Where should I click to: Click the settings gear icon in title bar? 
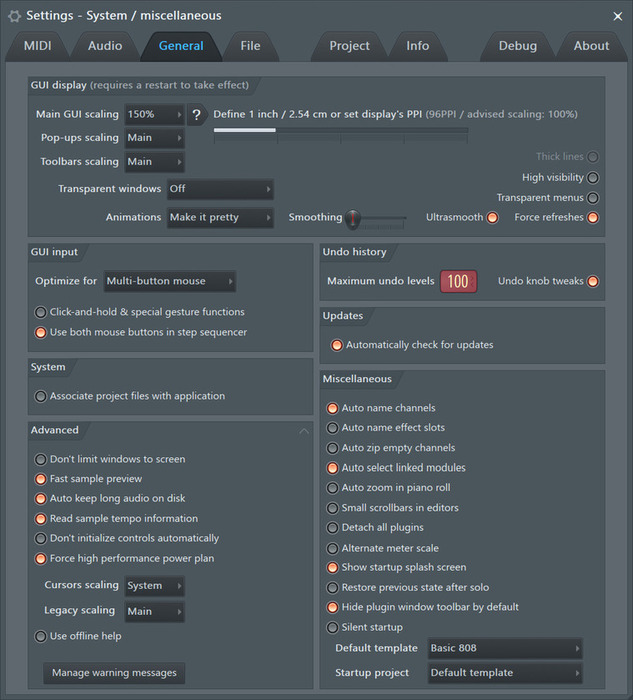coord(14,16)
